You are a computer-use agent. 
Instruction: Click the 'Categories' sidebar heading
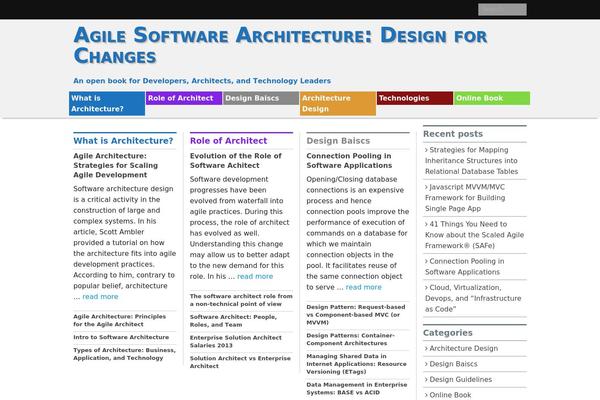click(448, 333)
